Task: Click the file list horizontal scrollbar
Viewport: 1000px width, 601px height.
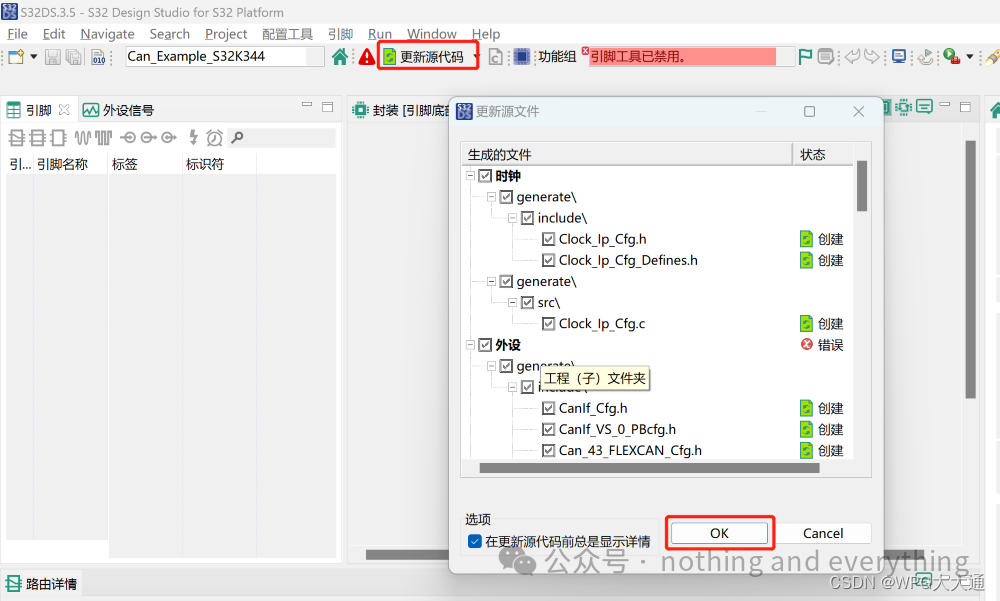Action: coord(649,468)
